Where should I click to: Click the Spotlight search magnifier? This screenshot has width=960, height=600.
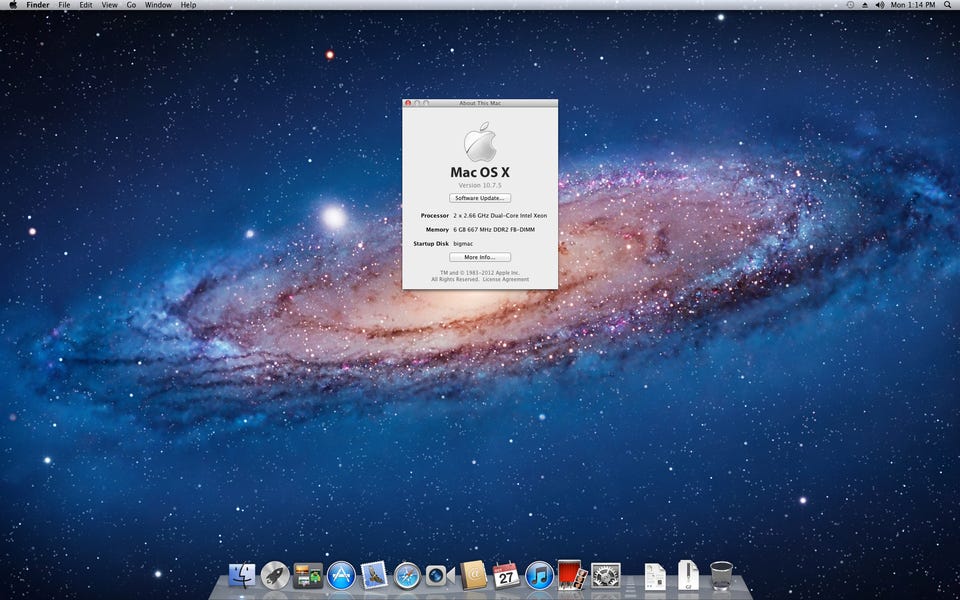click(947, 5)
